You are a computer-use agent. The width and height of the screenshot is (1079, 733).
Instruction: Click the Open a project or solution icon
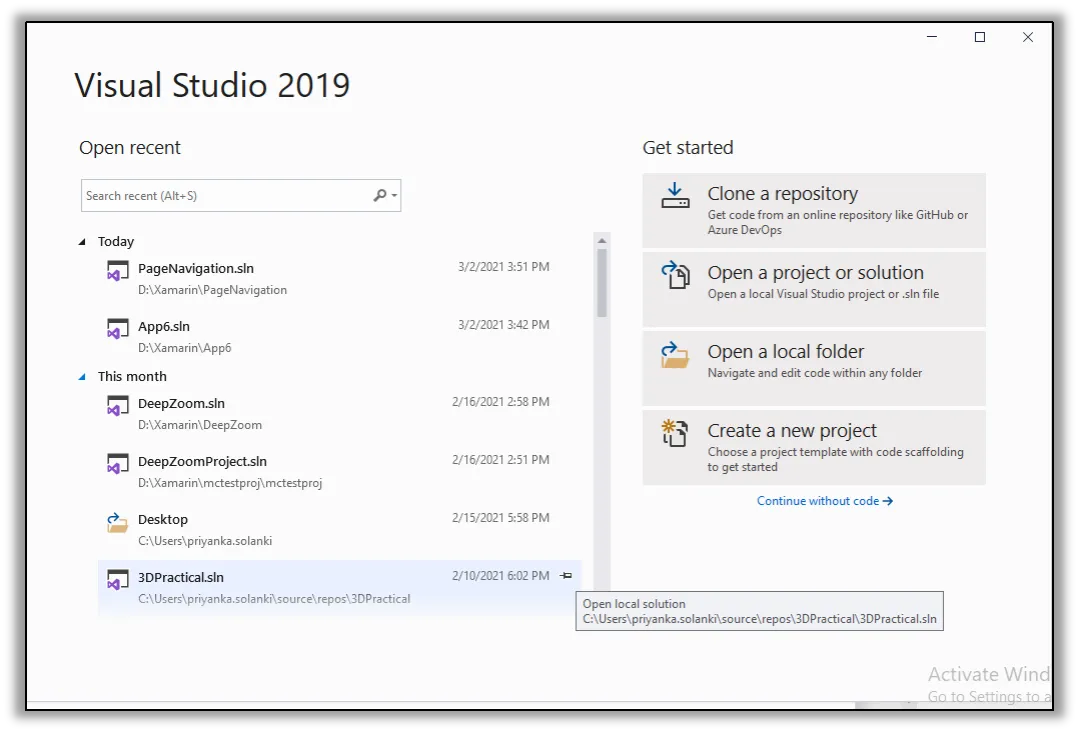pyautogui.click(x=675, y=275)
